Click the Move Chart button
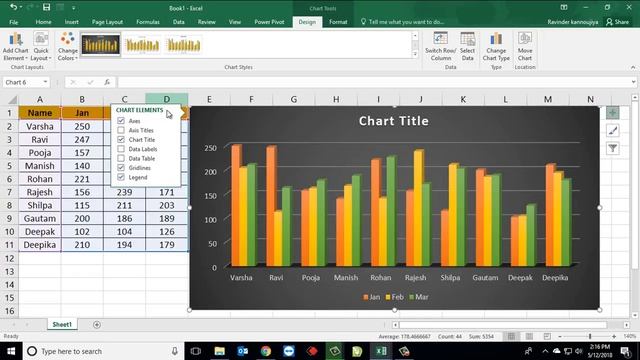The width and height of the screenshot is (640, 360). click(525, 47)
